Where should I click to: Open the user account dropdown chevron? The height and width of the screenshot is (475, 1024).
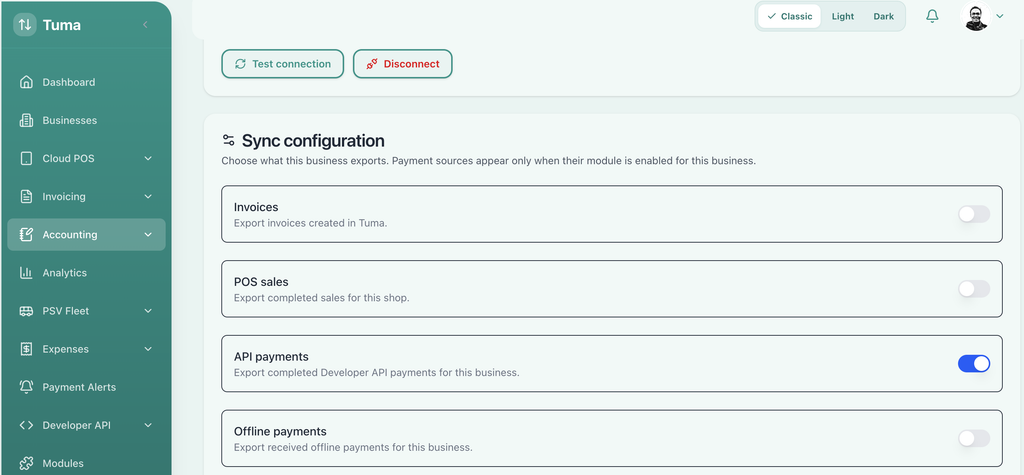(x=1000, y=16)
